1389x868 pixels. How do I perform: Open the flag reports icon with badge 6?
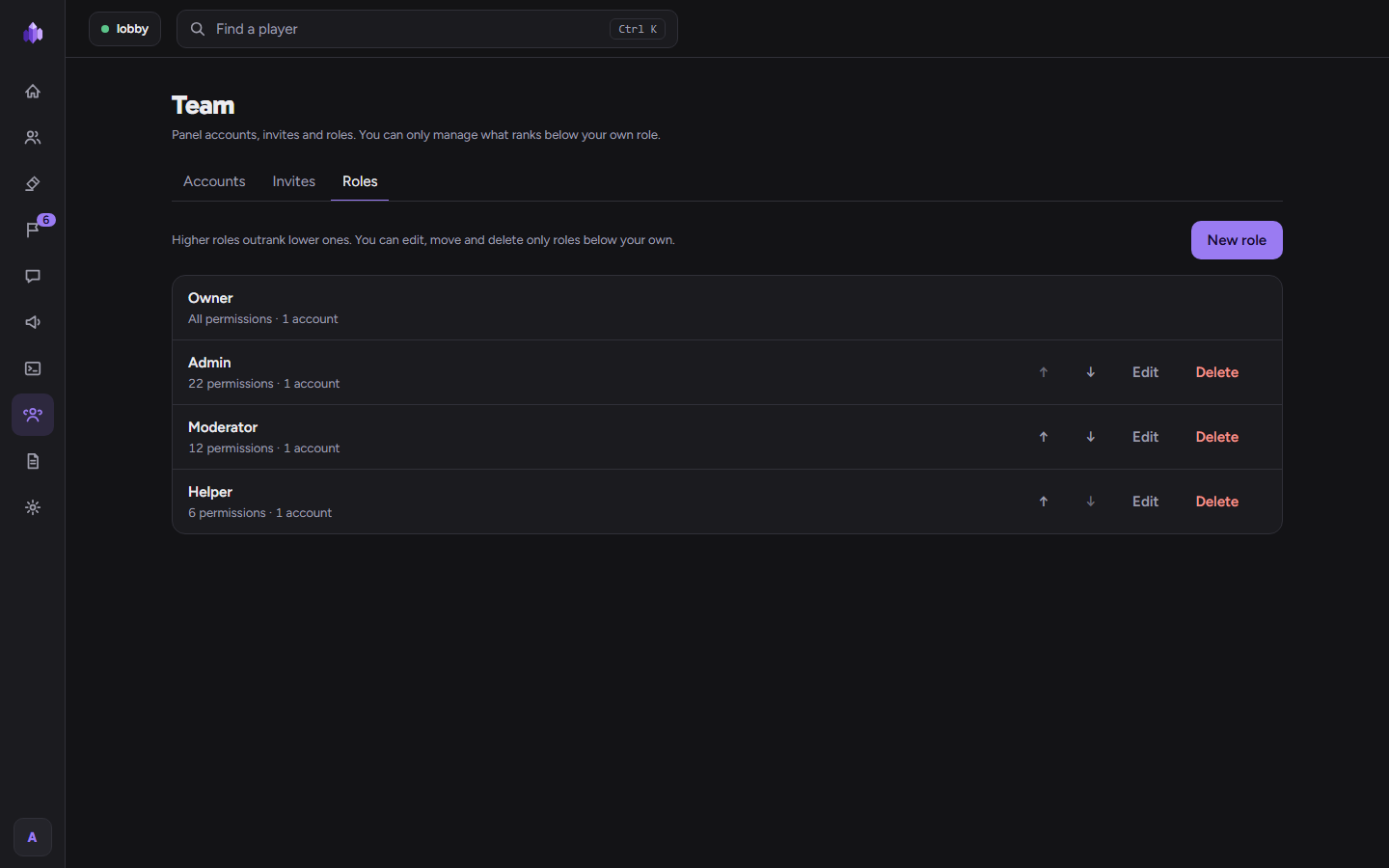[33, 230]
